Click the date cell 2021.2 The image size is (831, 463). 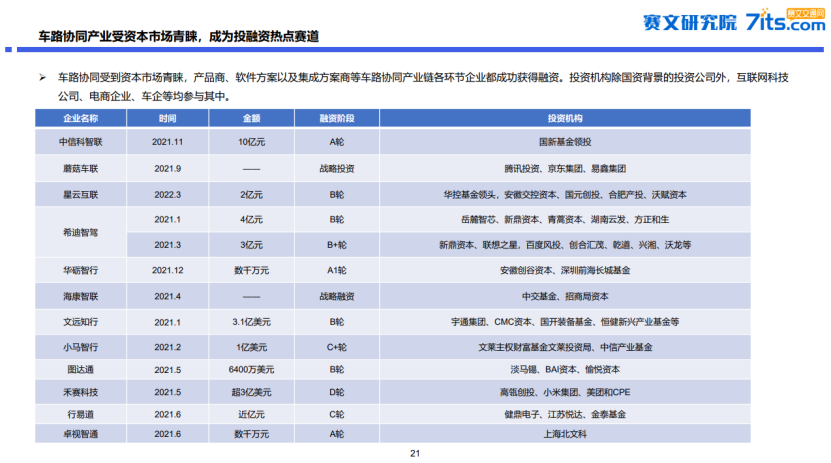tap(167, 347)
